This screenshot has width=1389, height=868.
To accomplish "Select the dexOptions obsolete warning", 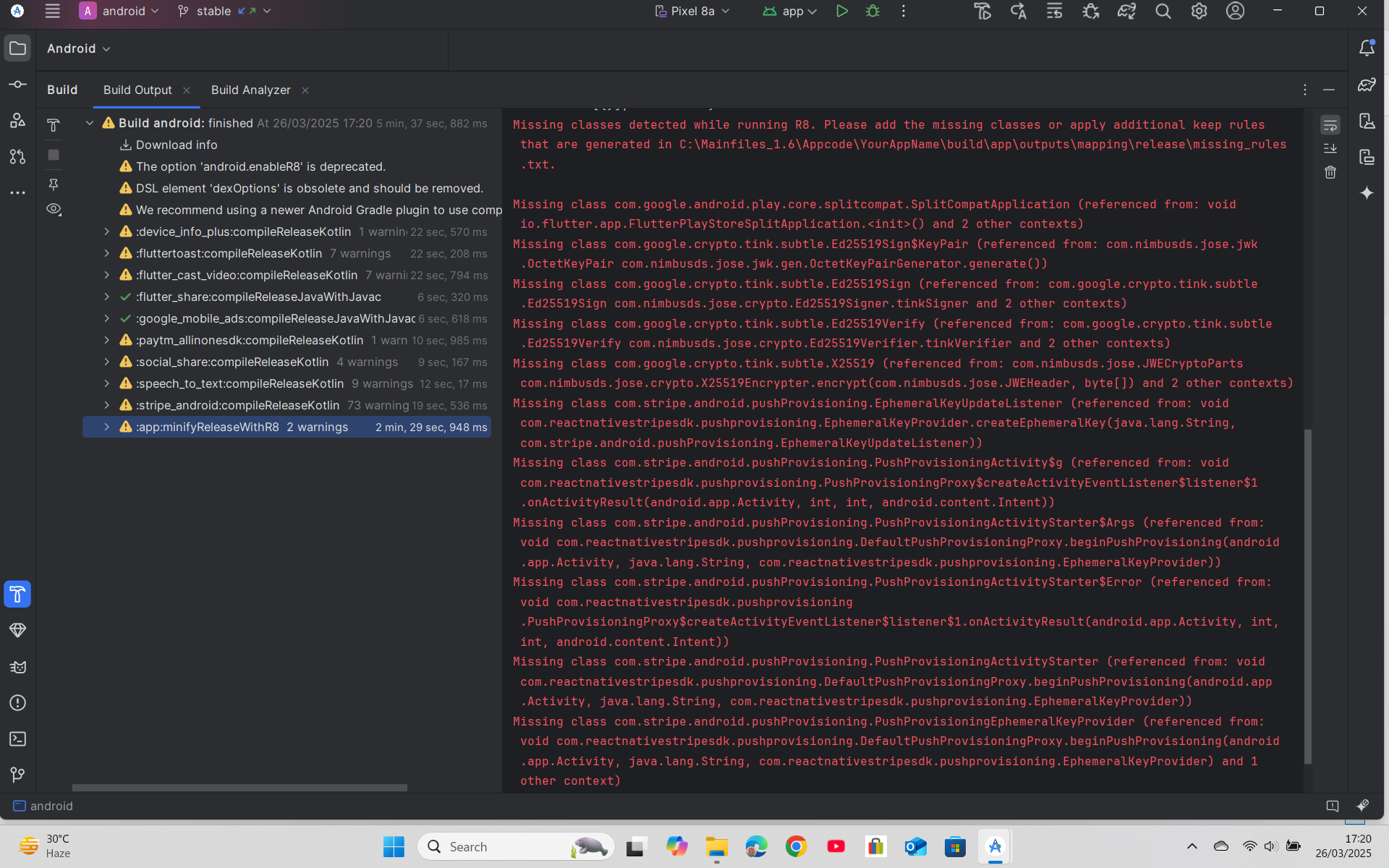I will pos(287,188).
